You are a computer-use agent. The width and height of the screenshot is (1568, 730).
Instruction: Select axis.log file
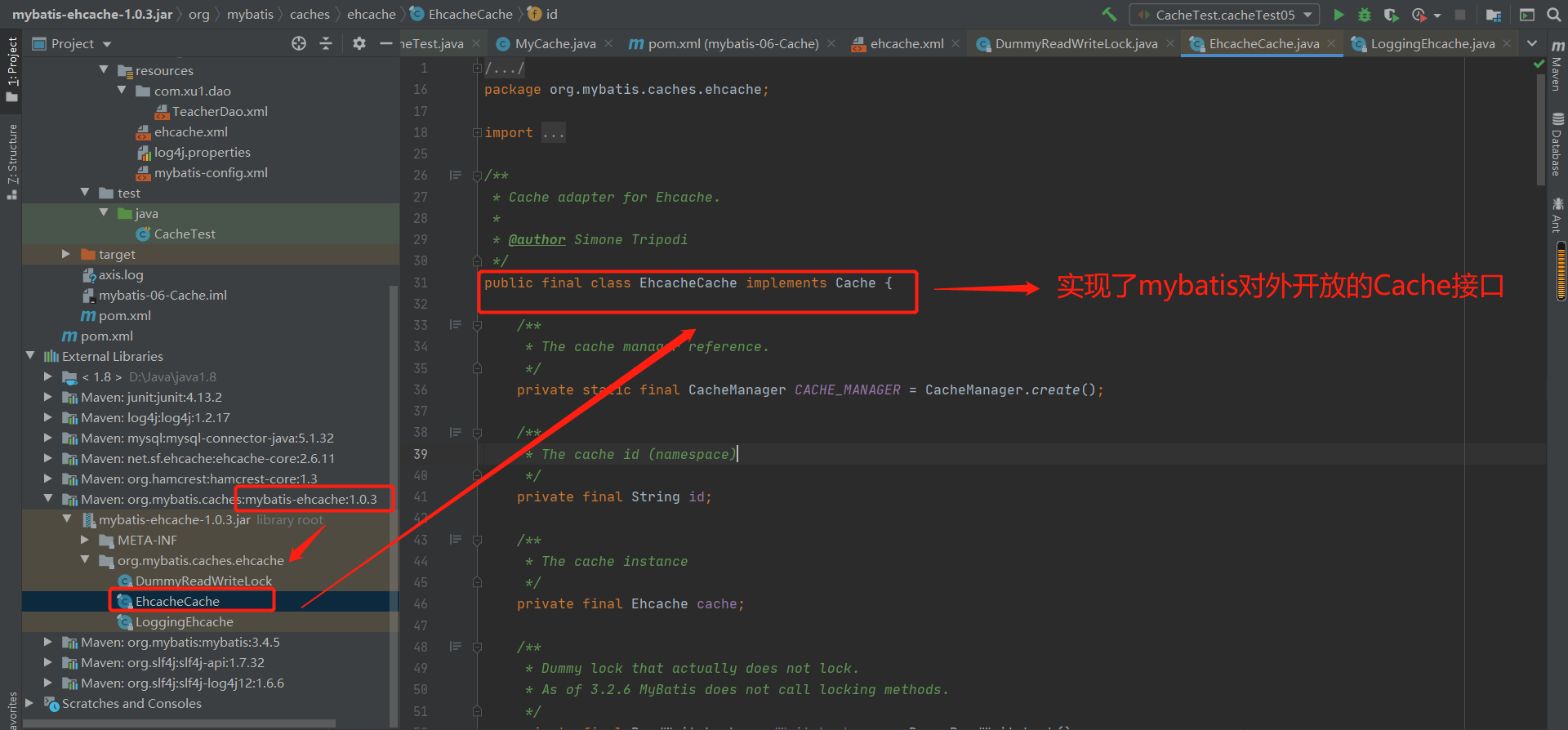[x=113, y=274]
